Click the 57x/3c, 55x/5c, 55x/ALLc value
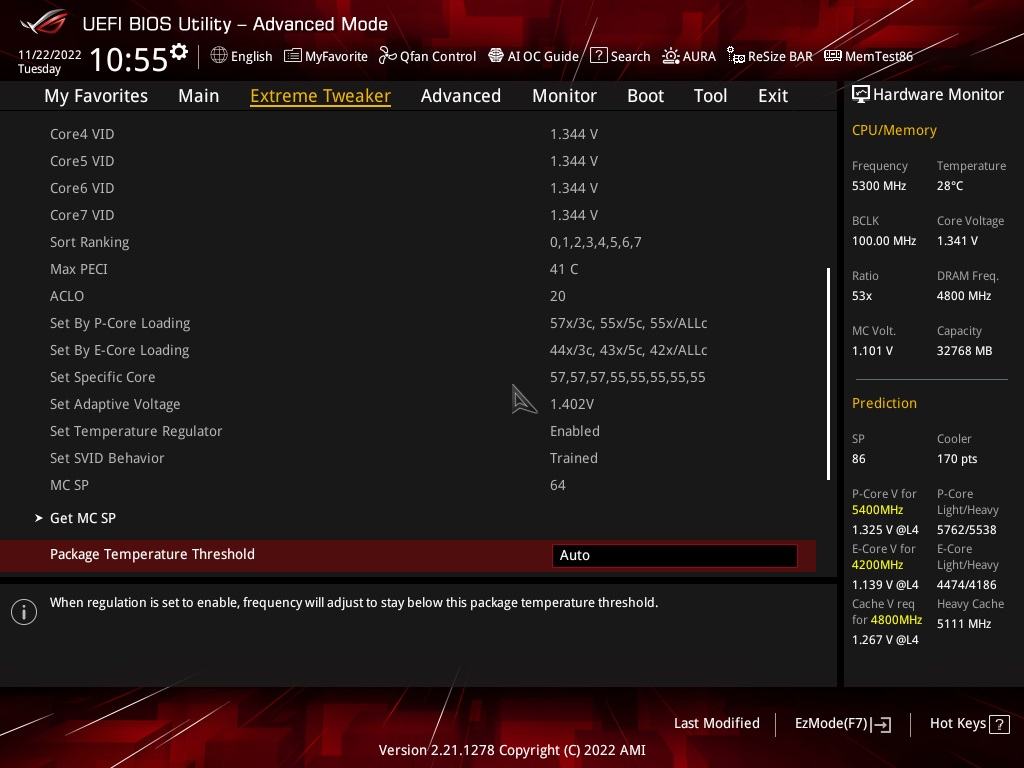 tap(628, 323)
